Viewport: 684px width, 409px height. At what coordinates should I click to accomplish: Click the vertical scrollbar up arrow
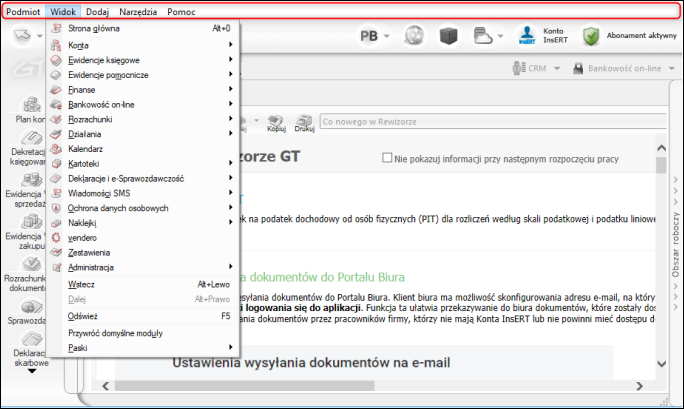tap(661, 148)
